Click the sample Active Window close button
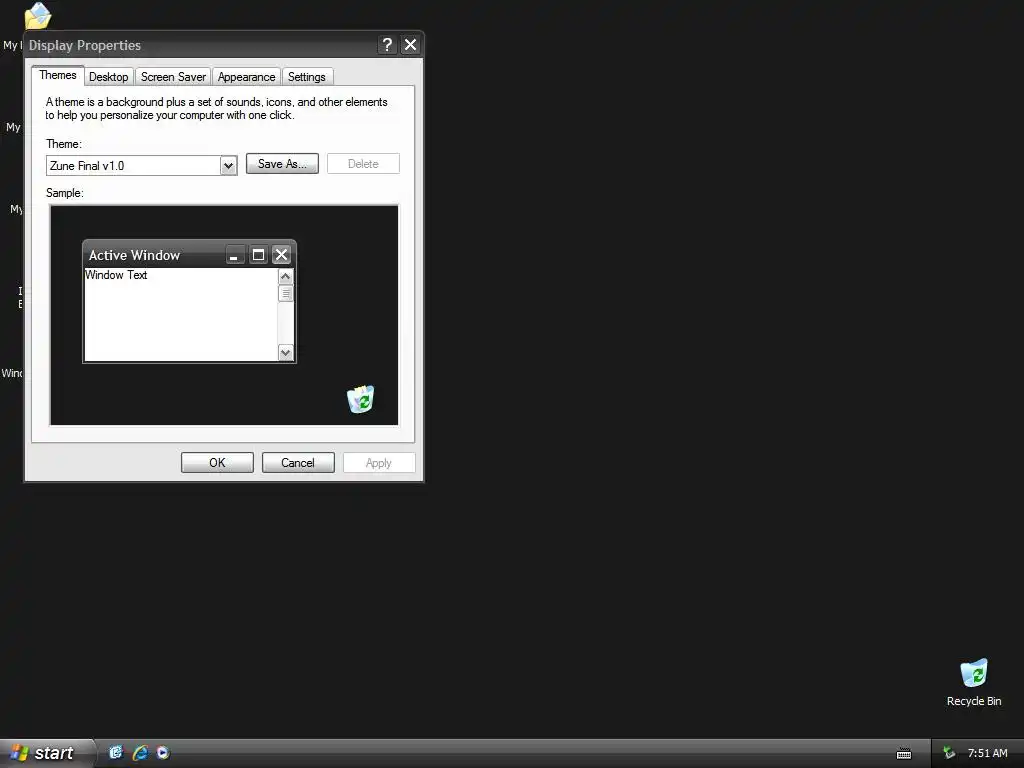Image resolution: width=1024 pixels, height=768 pixels. coord(281,255)
